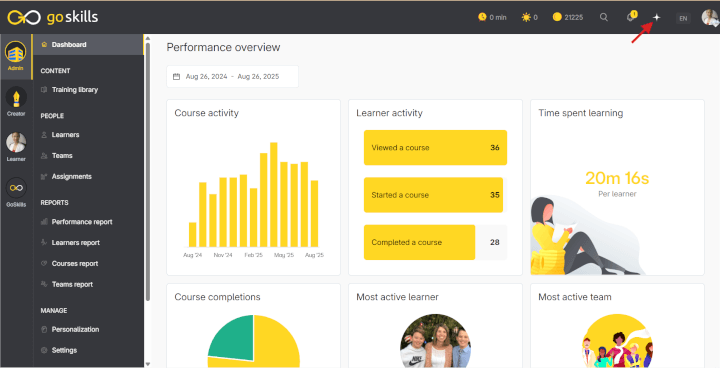This screenshot has height=368, width=720.
Task: Click the Training library book icon
Action: click(x=44, y=90)
